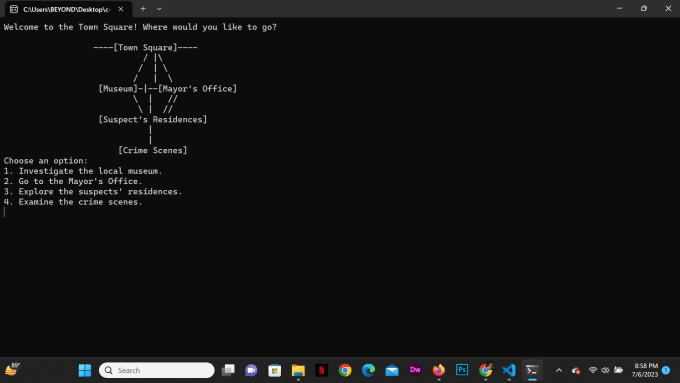Screen dimensions: 680x383
Task: Open the notification badge in the tray
Action: tap(666, 370)
